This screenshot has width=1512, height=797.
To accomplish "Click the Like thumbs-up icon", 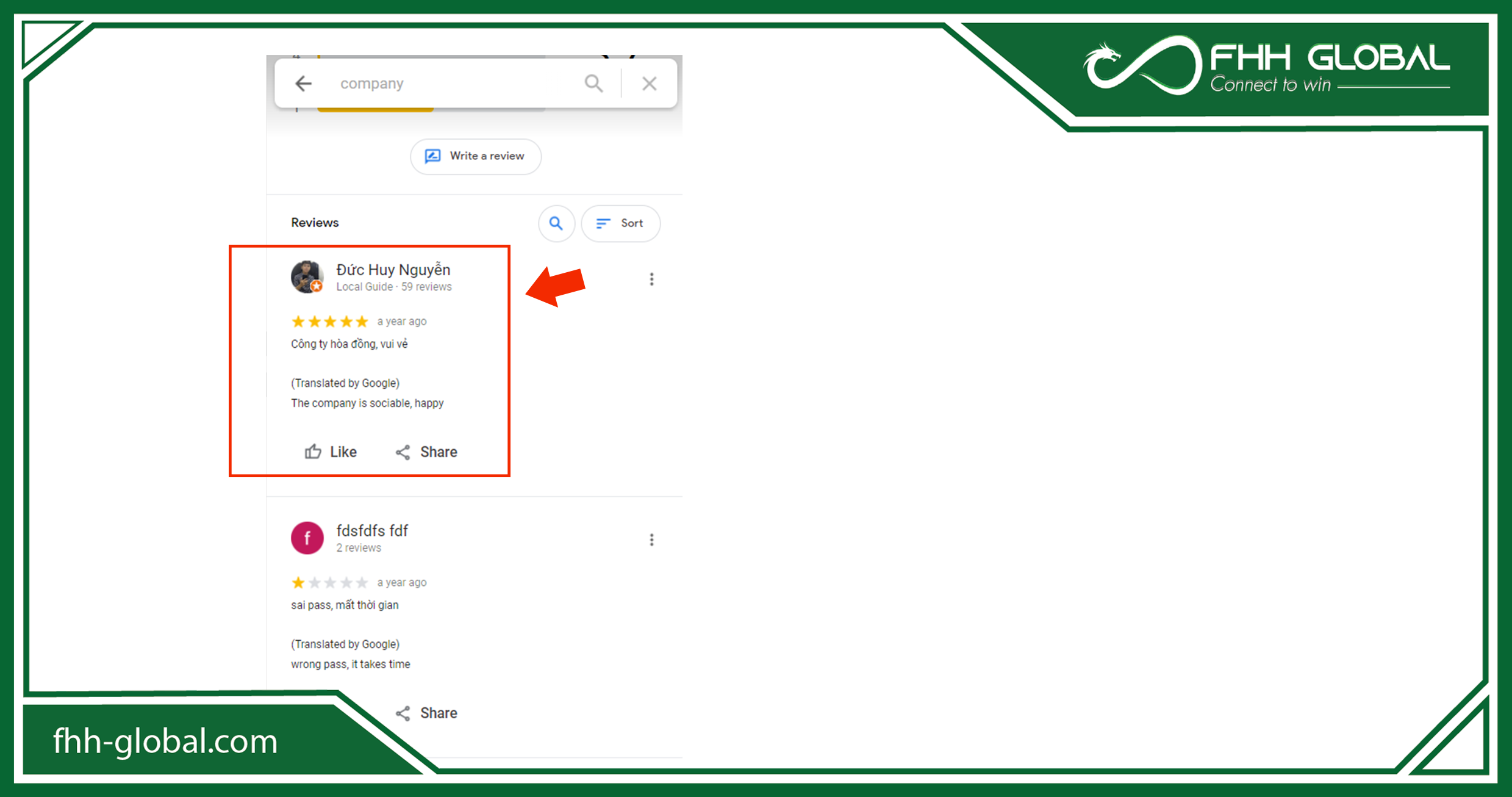I will click(x=312, y=452).
